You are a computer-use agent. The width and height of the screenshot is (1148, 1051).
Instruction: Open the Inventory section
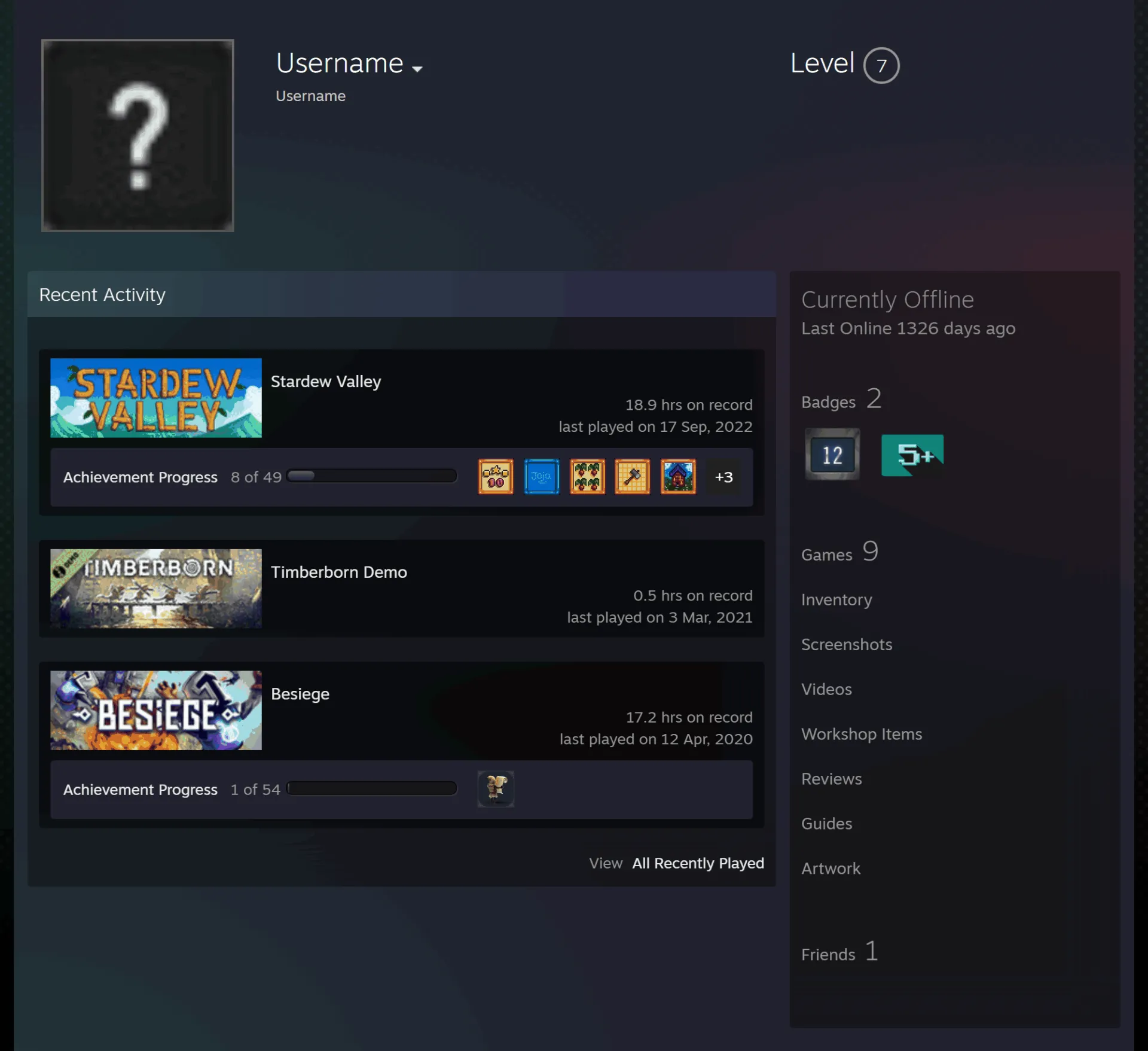[836, 600]
